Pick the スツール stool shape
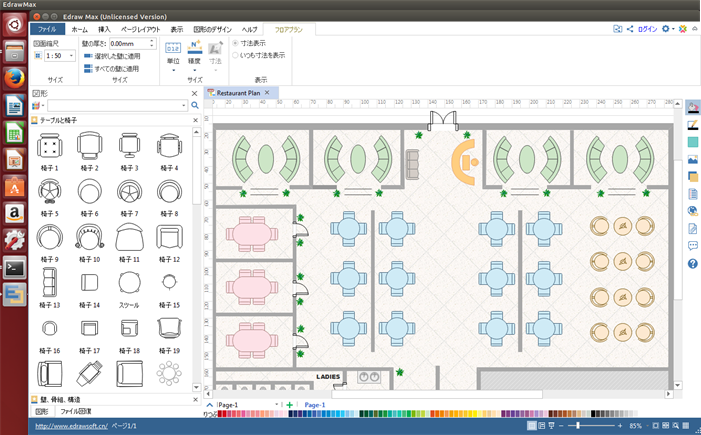The image size is (701, 435). 129,283
